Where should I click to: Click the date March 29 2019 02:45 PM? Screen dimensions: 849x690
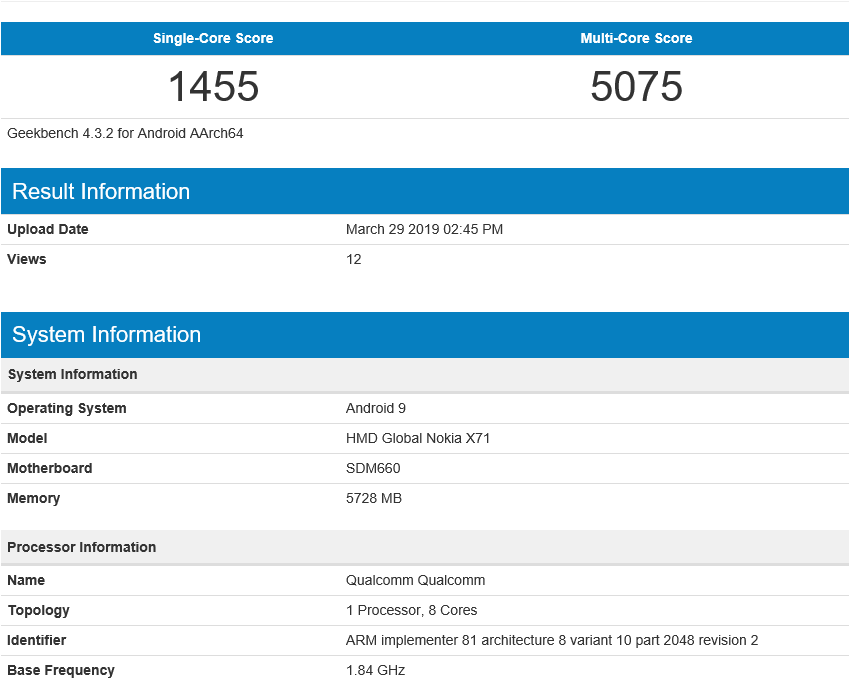coord(424,229)
